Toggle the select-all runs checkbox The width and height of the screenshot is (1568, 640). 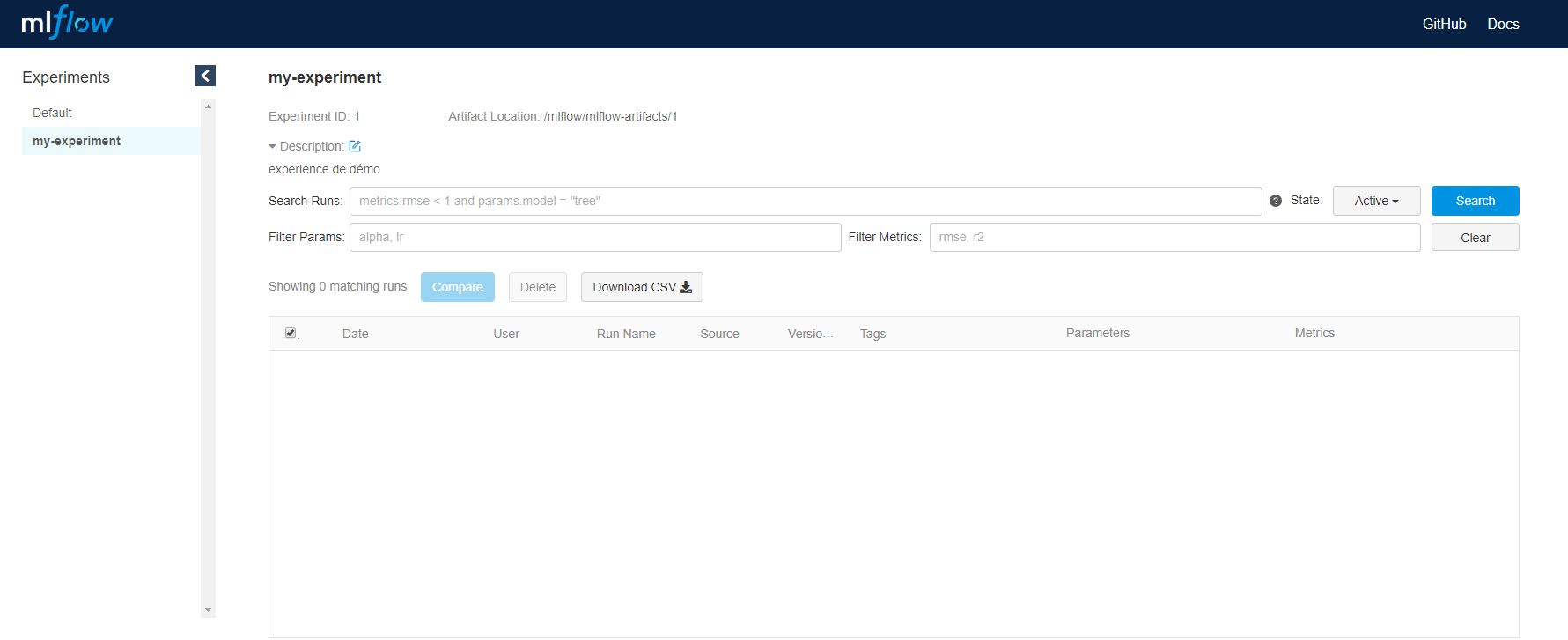pos(291,333)
